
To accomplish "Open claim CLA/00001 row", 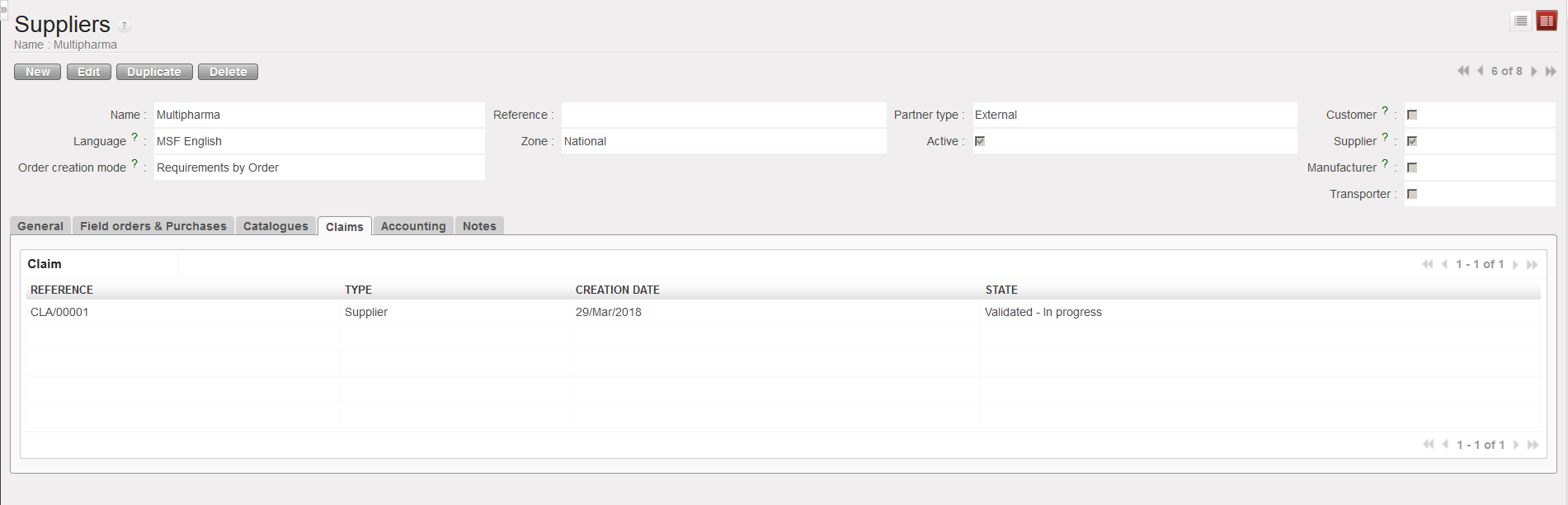I will pyautogui.click(x=59, y=312).
